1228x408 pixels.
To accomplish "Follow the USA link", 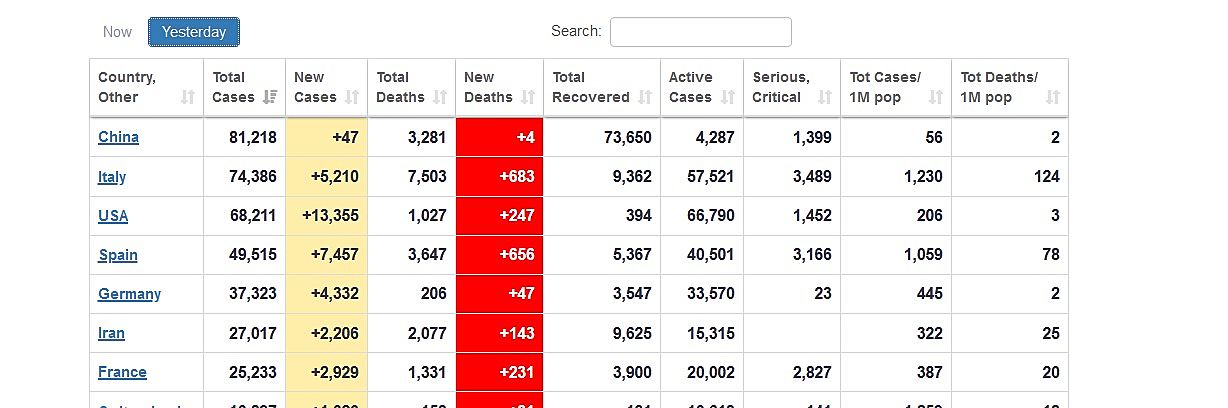I will point(113,216).
